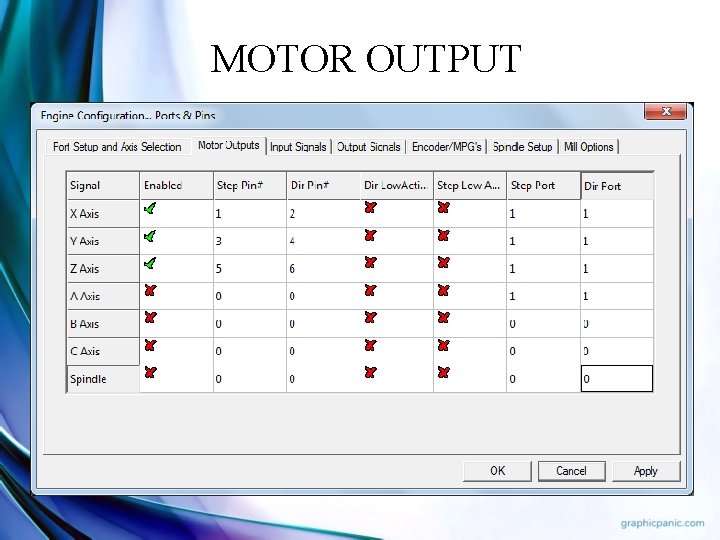Toggle Spindle Dir LowActive icon
720x540 pixels.
(x=371, y=372)
